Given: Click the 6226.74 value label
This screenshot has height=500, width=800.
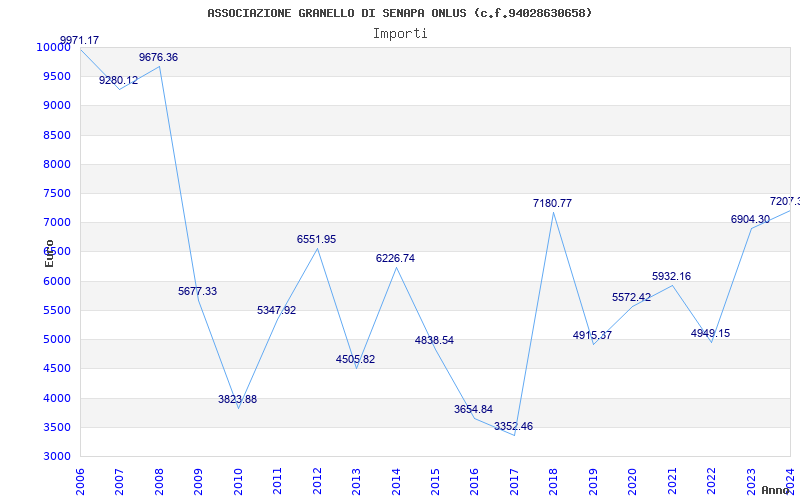Looking at the screenshot, I should 395,258.
